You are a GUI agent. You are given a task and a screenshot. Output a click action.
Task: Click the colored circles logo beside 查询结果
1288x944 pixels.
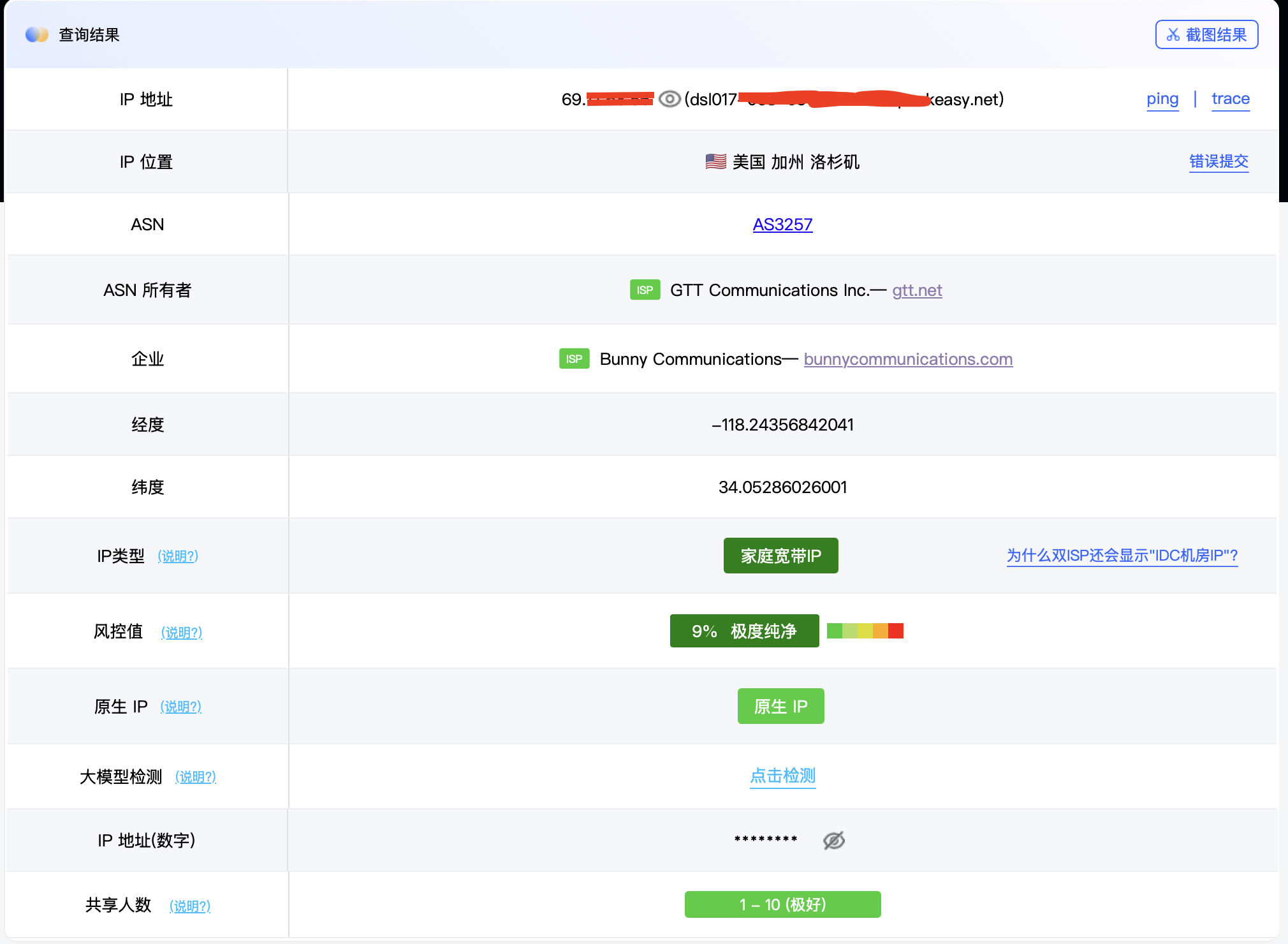(36, 35)
